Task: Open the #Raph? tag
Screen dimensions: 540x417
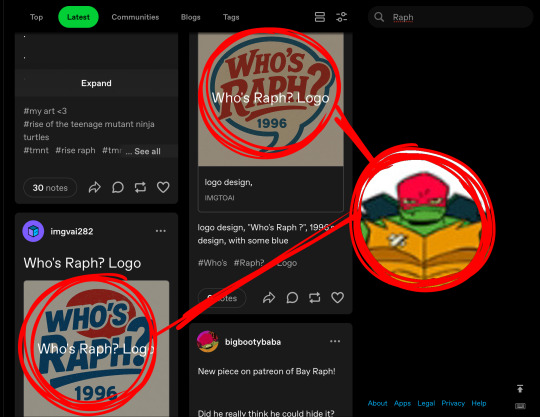Action: [x=249, y=263]
